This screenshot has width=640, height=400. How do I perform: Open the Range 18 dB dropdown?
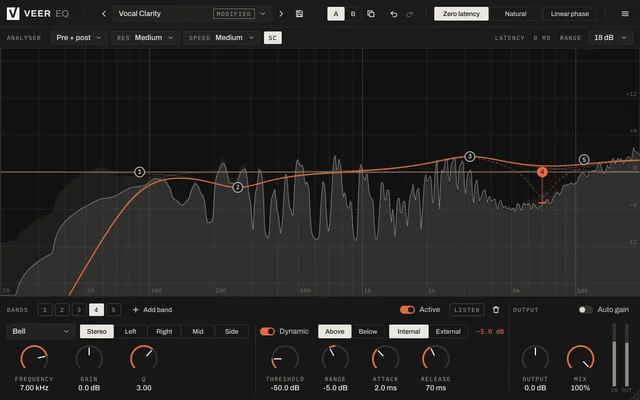pos(610,38)
